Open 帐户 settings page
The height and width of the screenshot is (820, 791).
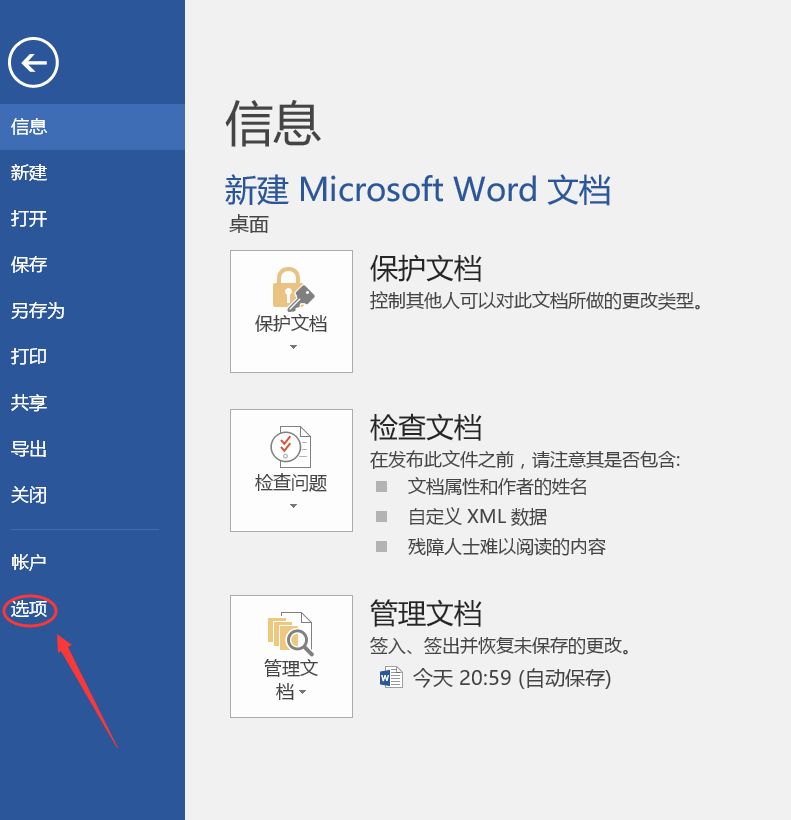(x=92, y=563)
